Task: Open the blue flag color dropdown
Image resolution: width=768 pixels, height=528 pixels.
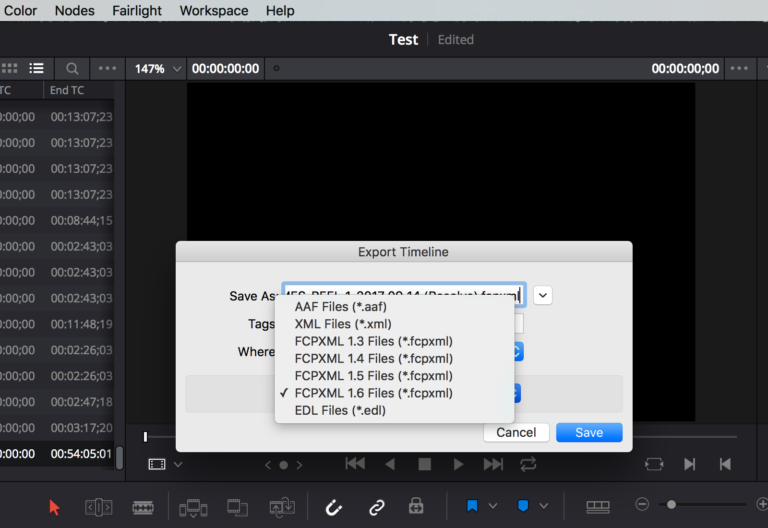Action: click(492, 507)
